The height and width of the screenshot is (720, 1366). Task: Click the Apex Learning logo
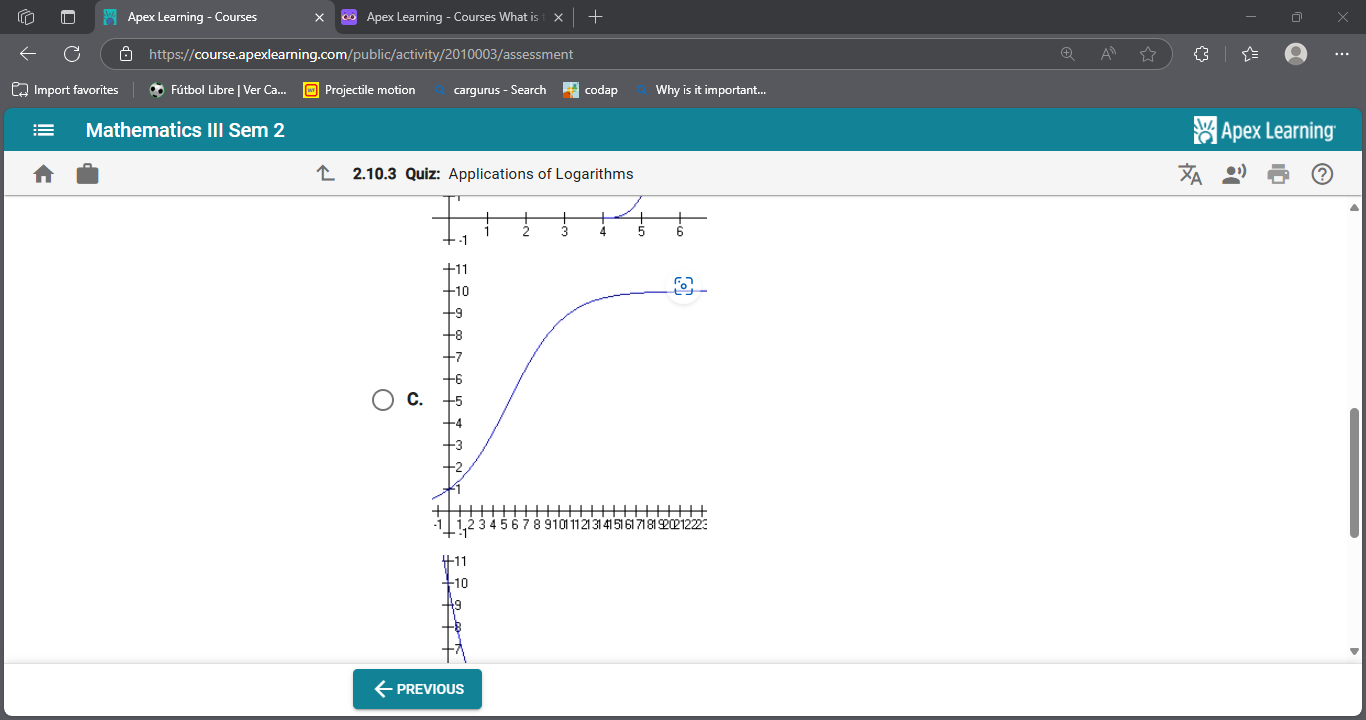(1264, 130)
